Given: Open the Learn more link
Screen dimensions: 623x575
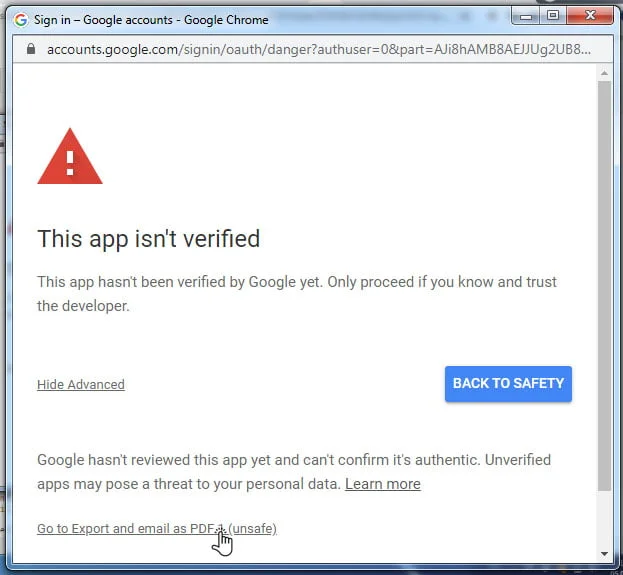Looking at the screenshot, I should coord(383,484).
